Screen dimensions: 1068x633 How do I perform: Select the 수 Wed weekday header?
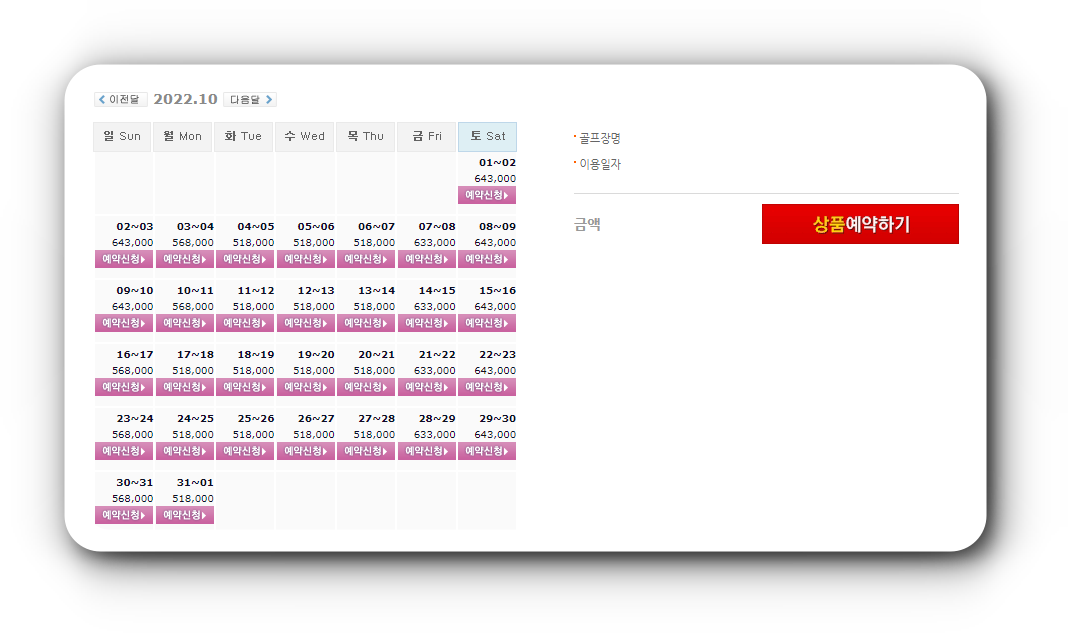coord(304,136)
